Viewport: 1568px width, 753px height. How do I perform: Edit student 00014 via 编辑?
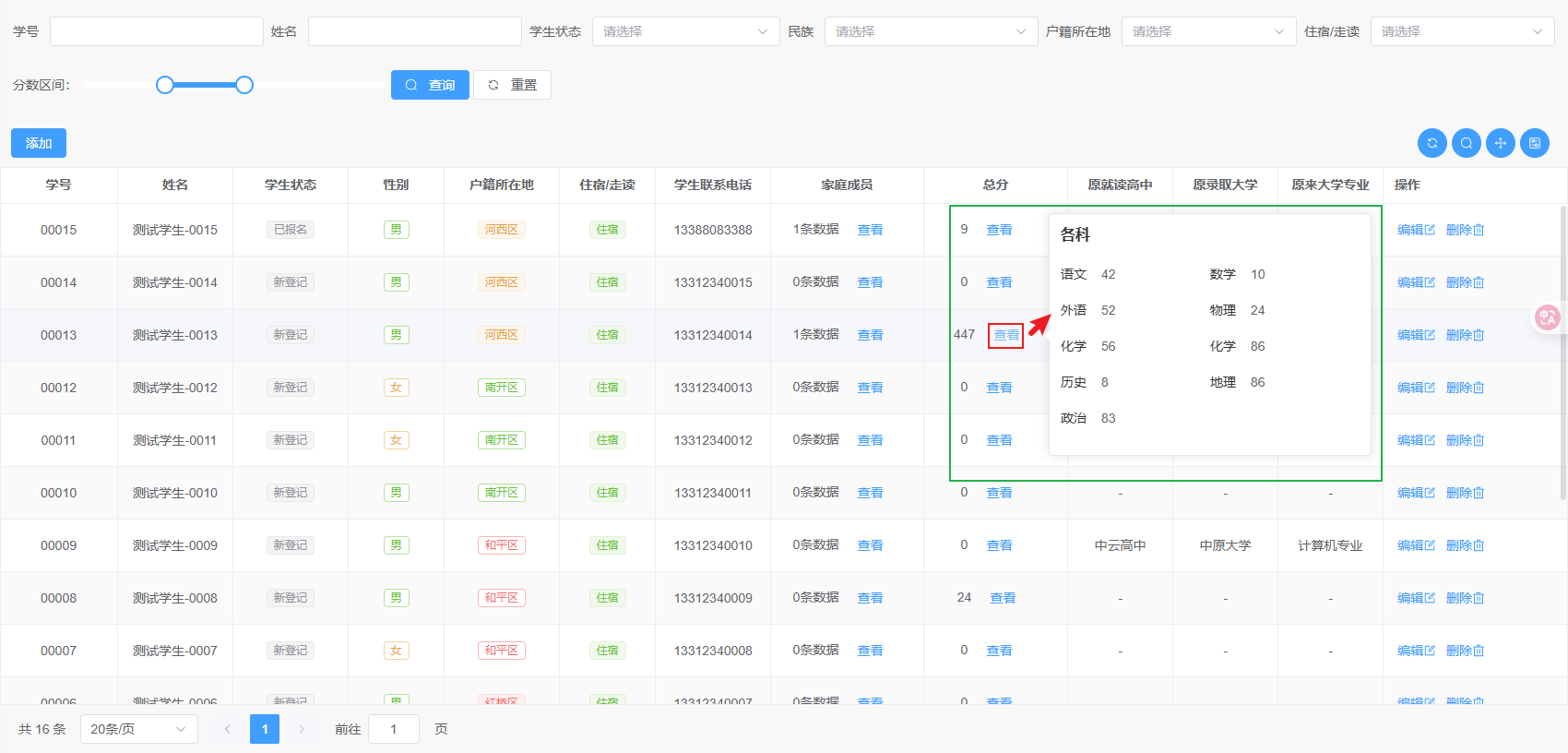(x=1416, y=282)
